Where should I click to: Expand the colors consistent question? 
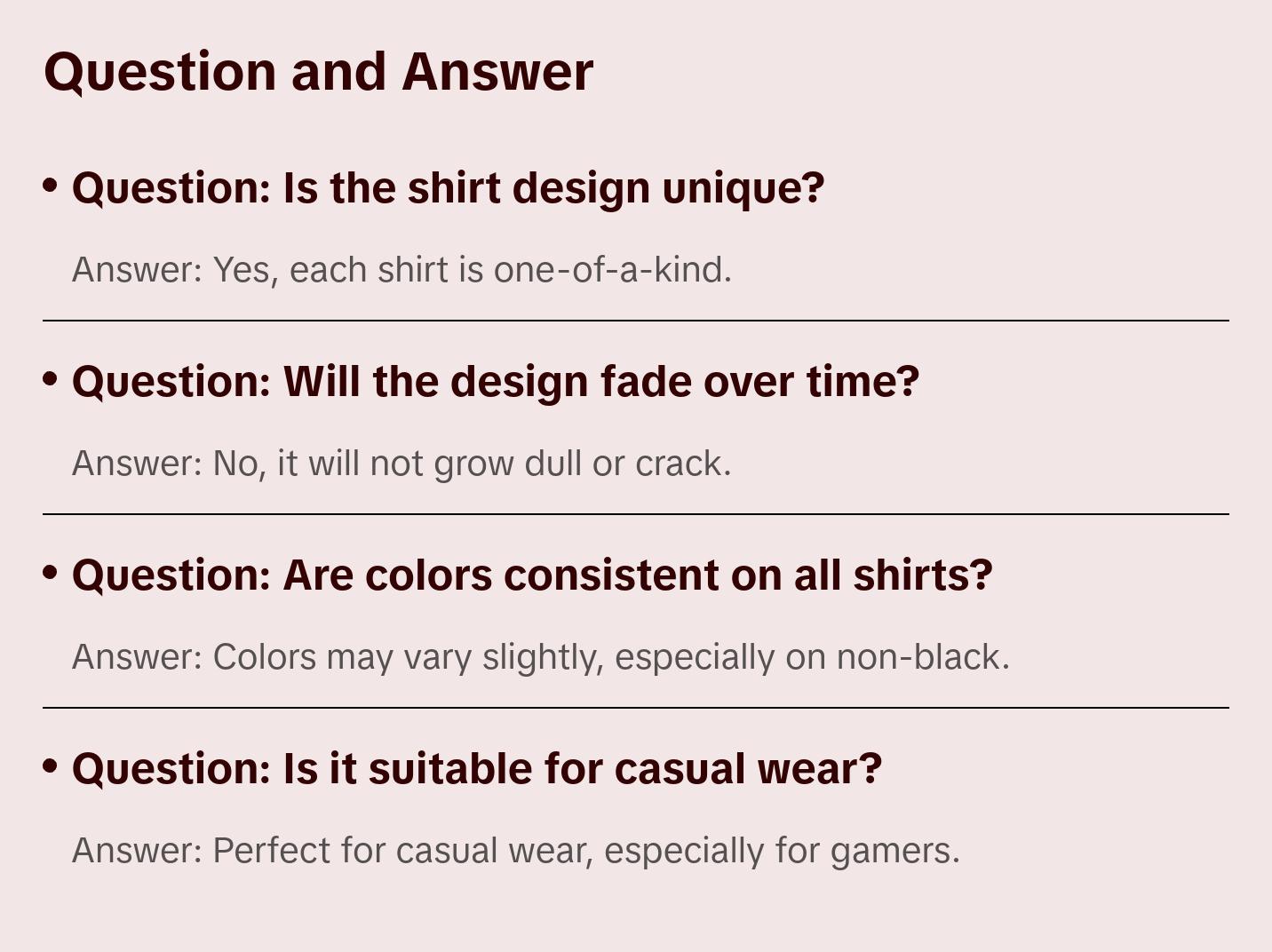coord(531,575)
